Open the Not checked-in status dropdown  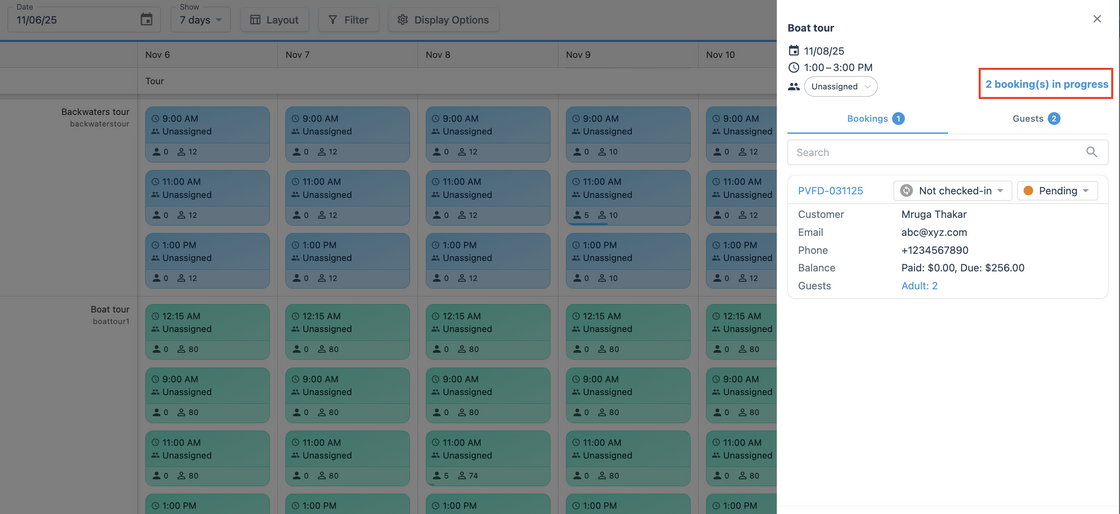pos(953,191)
